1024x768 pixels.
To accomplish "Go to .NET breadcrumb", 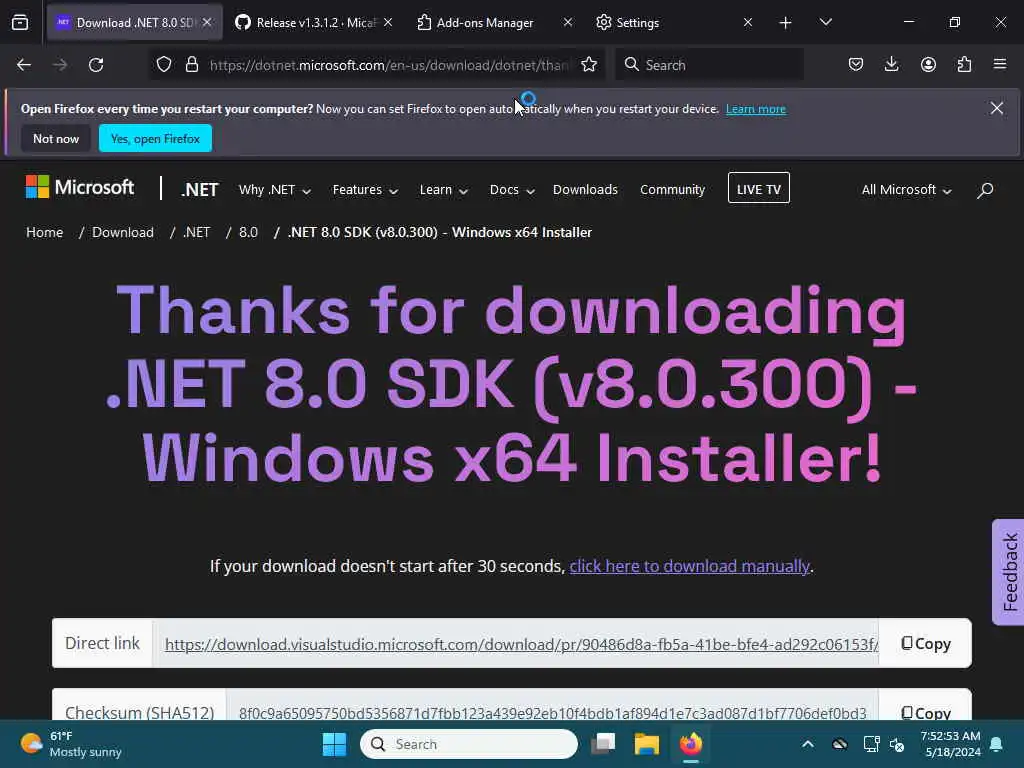I will pyautogui.click(x=196, y=232).
